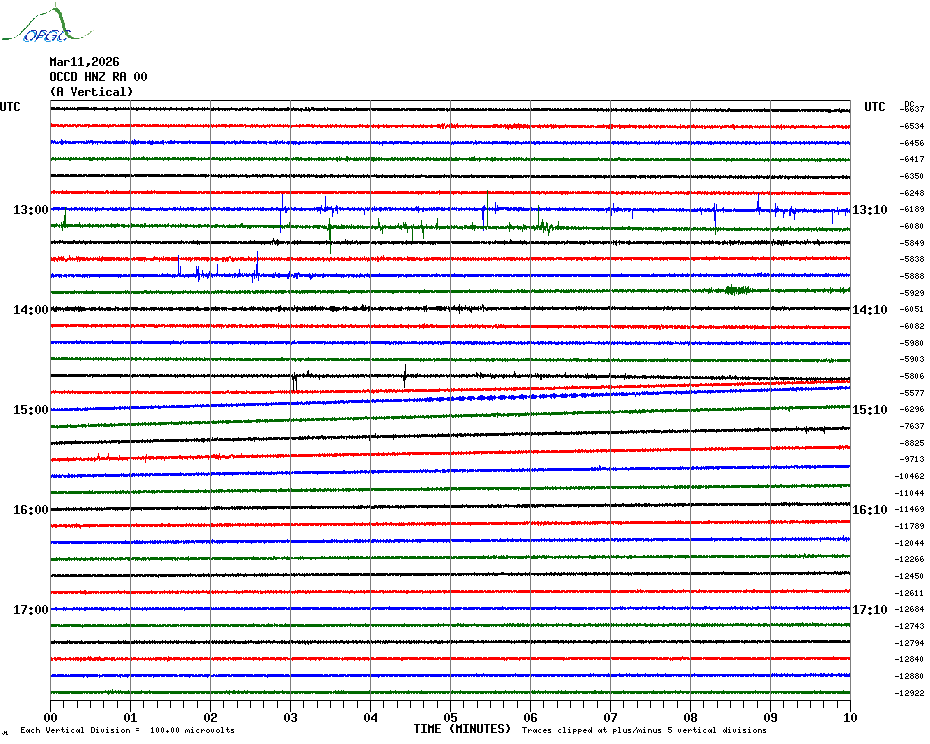Select the 10 minute axis tick label
930x744 pixels.
click(850, 717)
